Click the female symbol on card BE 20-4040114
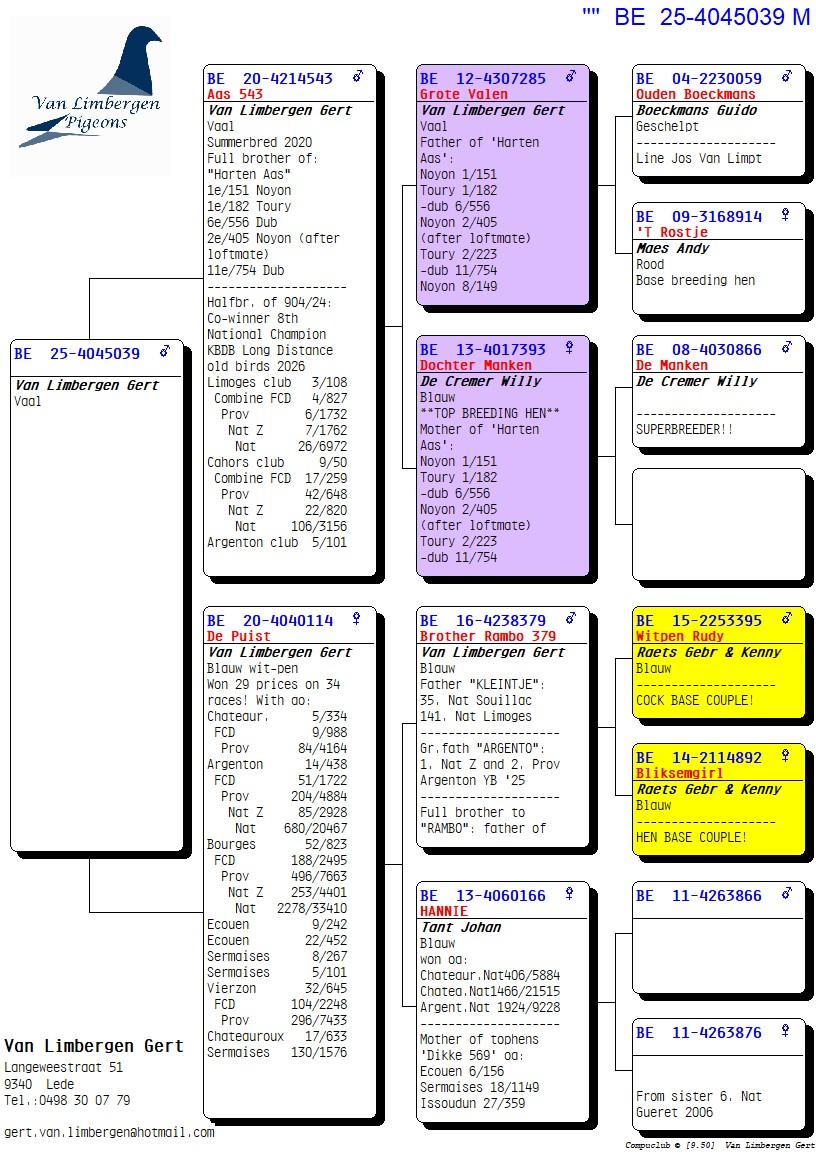 (356, 619)
